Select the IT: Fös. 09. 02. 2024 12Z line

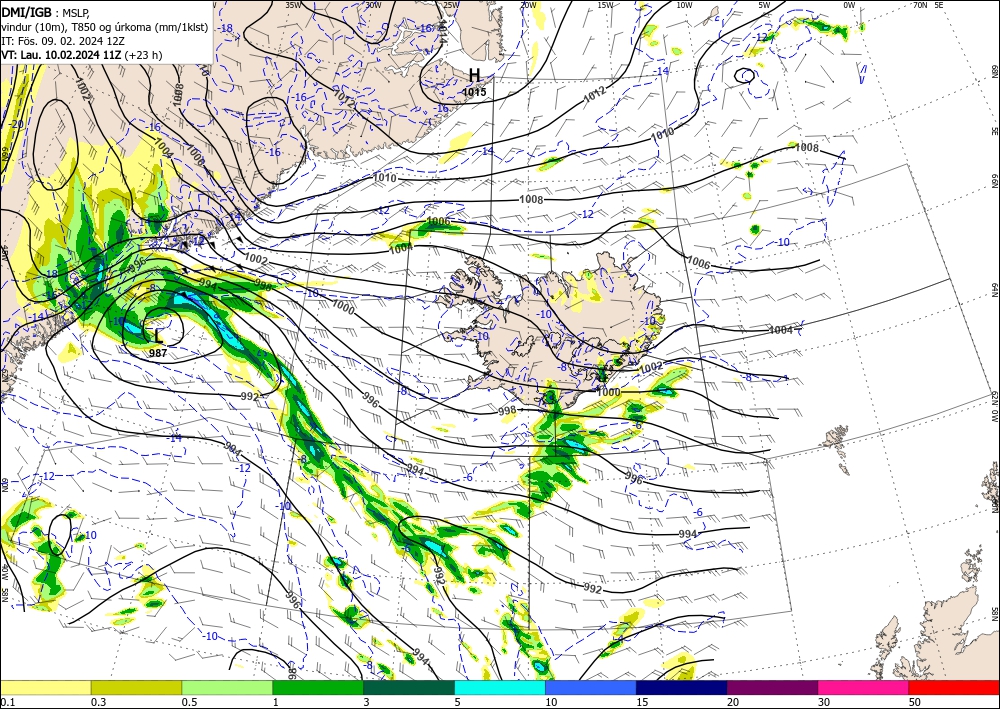tap(62, 41)
